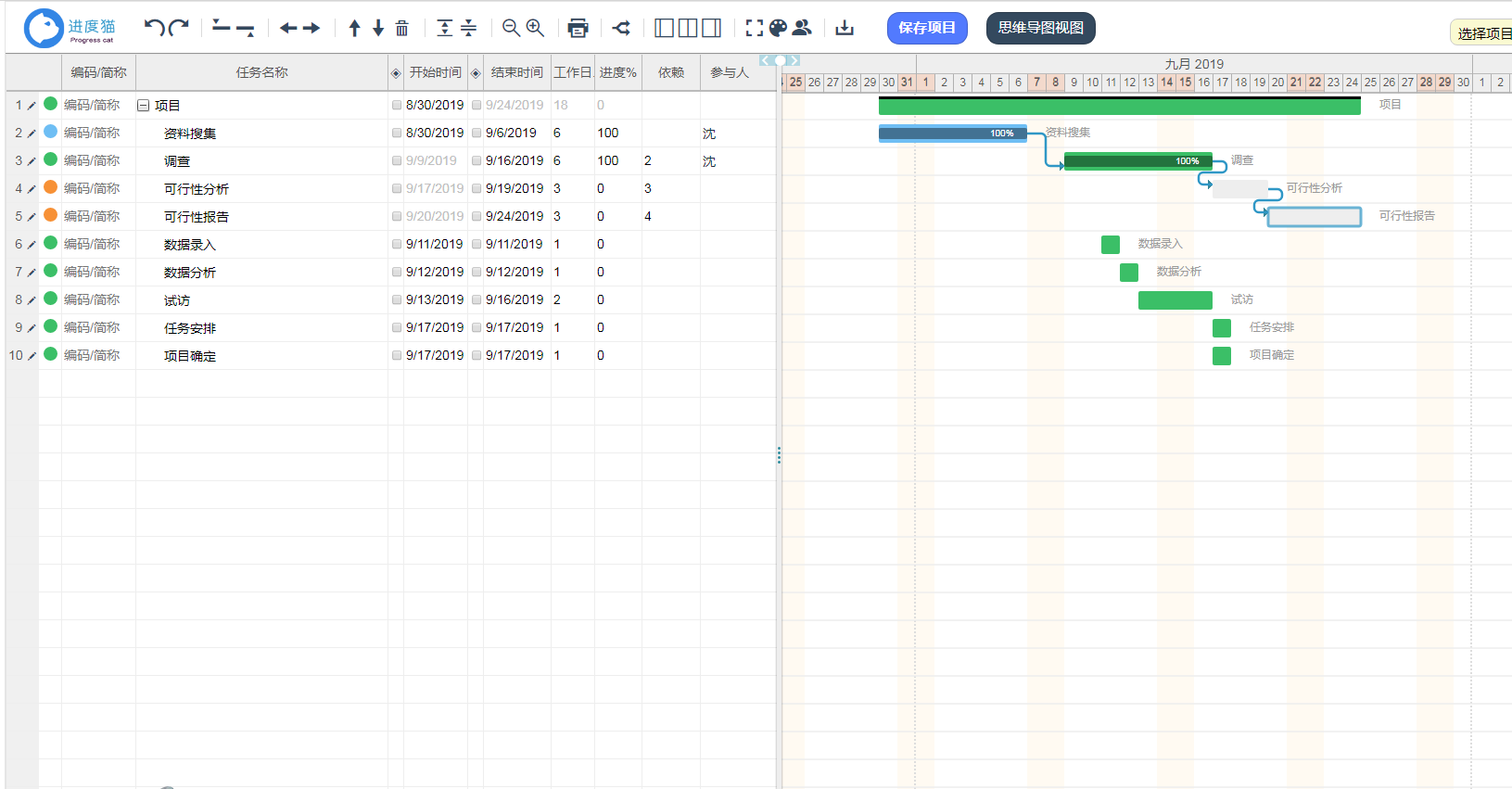Click the vertical splitter handle between grid and Gantt
Image resolution: width=1512 pixels, height=789 pixels.
pos(779,454)
